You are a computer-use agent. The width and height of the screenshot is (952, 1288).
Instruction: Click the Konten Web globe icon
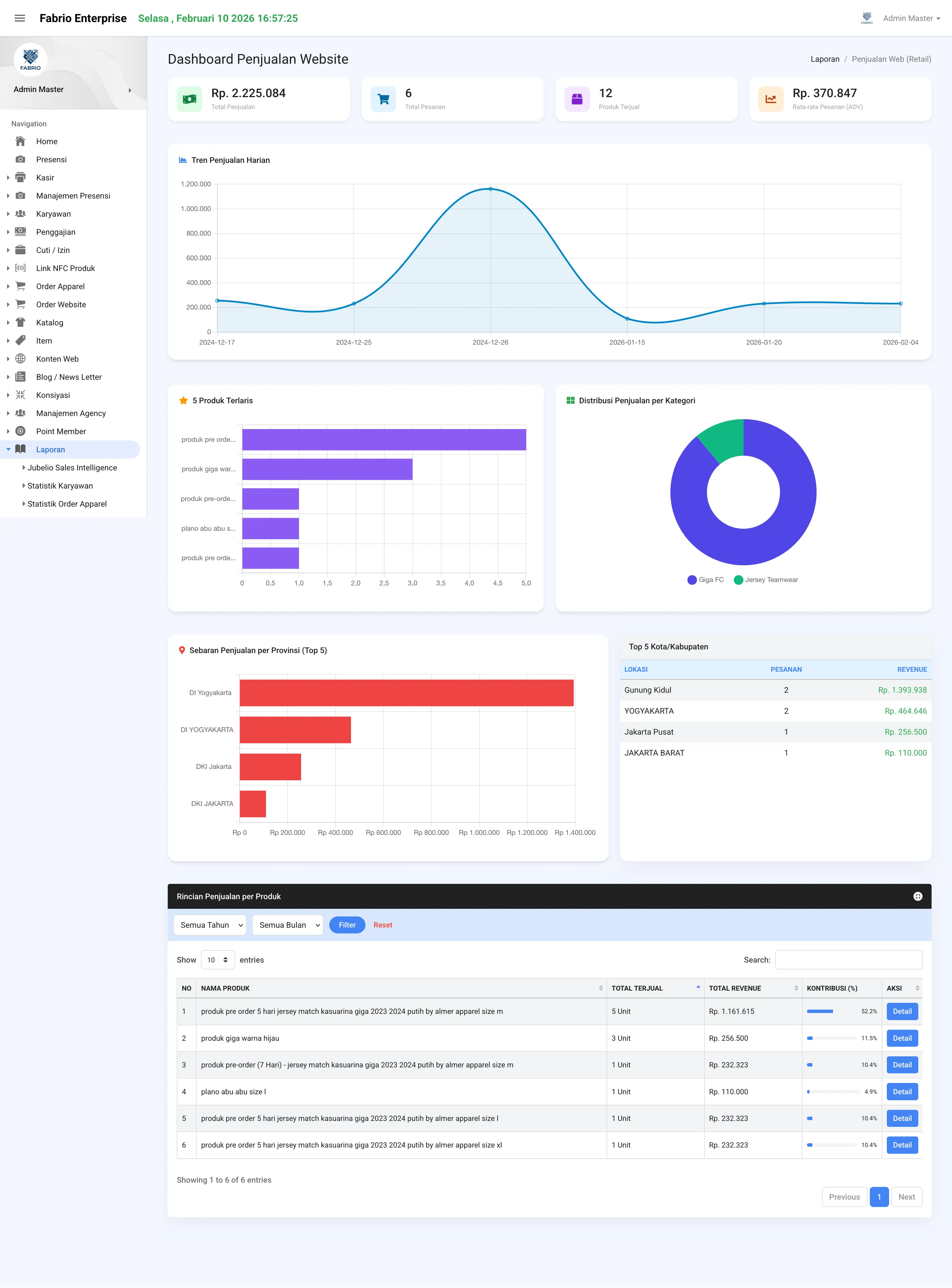point(20,359)
